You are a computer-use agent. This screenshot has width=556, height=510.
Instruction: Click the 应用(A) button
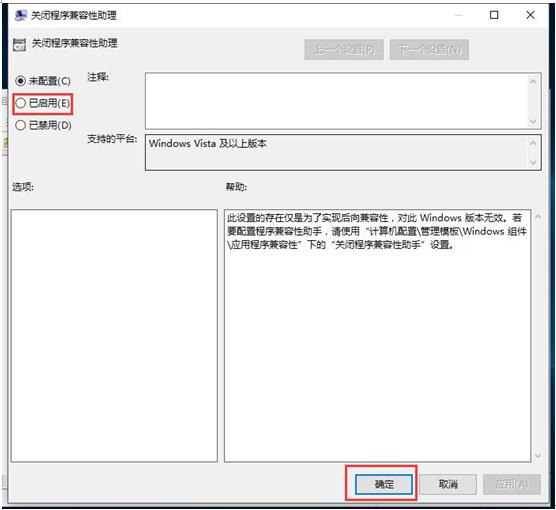tap(512, 484)
